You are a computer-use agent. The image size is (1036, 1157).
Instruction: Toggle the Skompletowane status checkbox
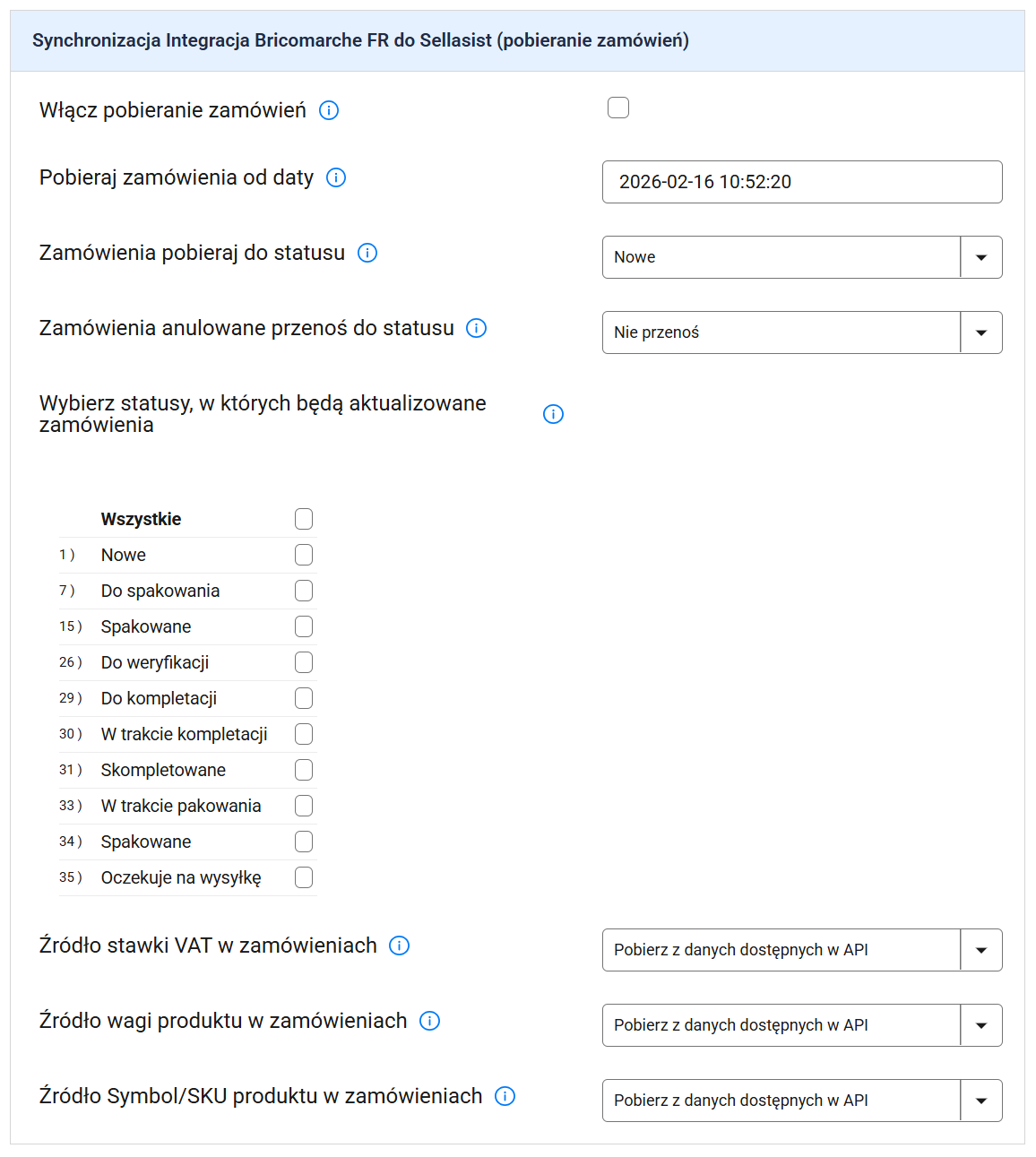coord(304,770)
